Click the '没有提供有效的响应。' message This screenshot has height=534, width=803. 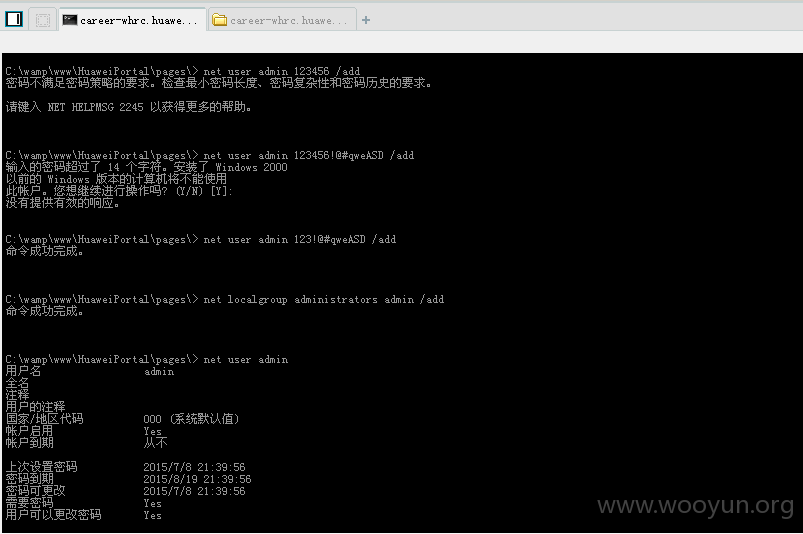point(62,203)
